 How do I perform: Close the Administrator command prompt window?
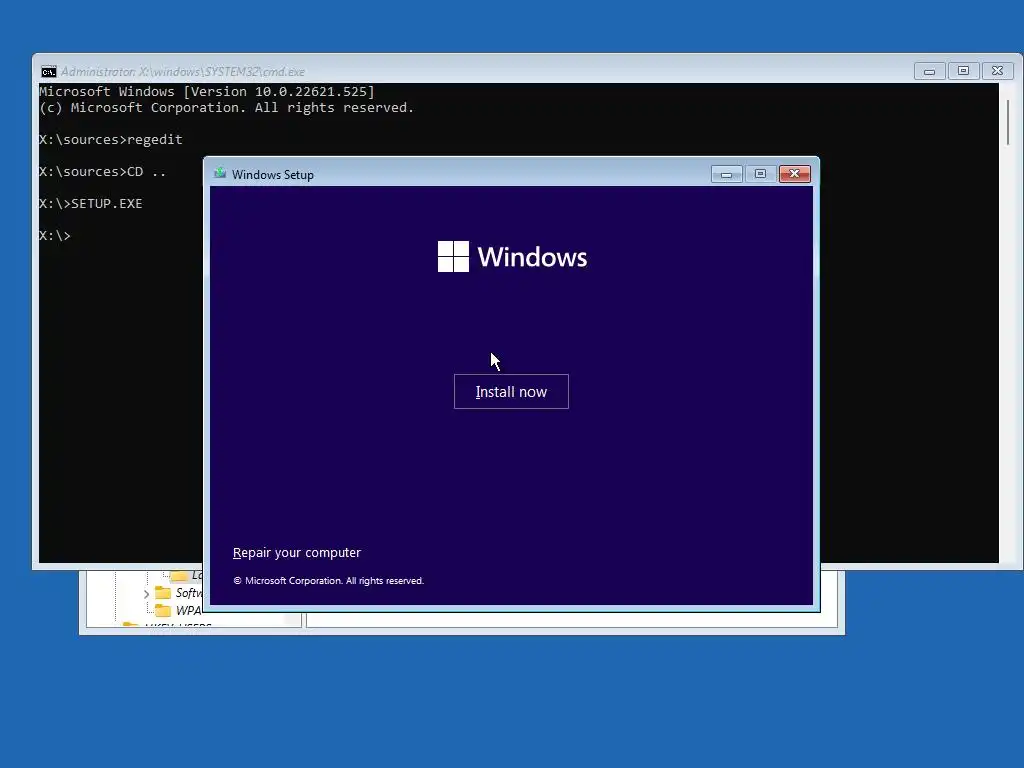pyautogui.click(x=997, y=71)
